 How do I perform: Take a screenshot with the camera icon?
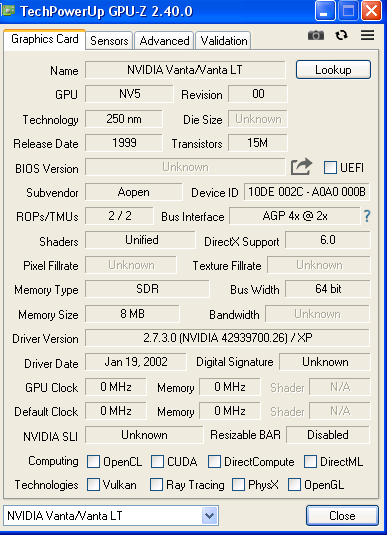click(316, 35)
